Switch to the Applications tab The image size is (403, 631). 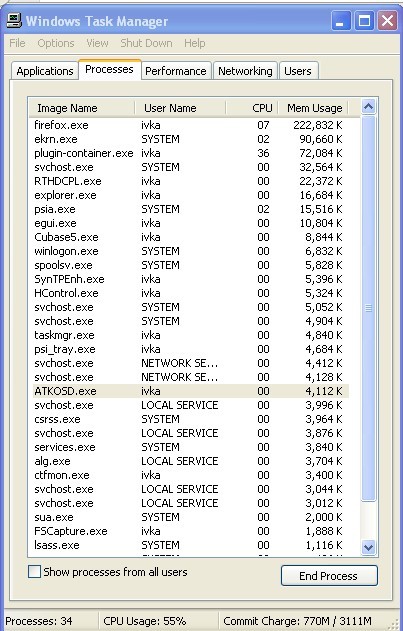coord(45,71)
